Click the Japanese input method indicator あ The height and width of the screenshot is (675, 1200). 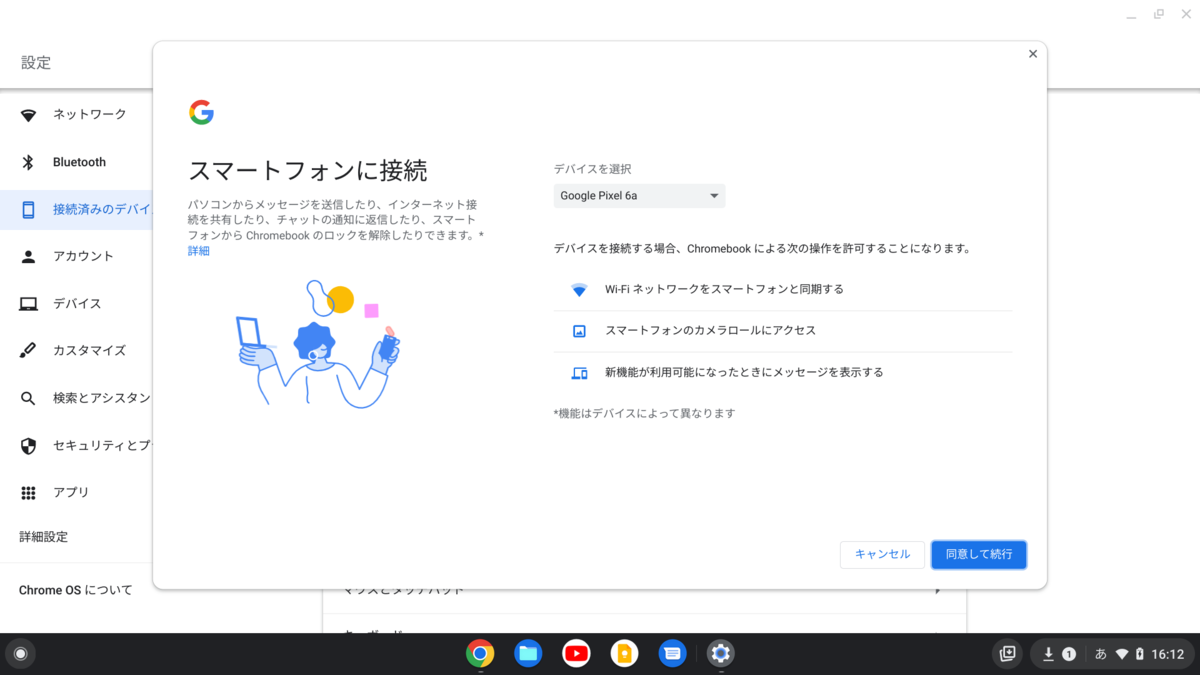(1101, 654)
